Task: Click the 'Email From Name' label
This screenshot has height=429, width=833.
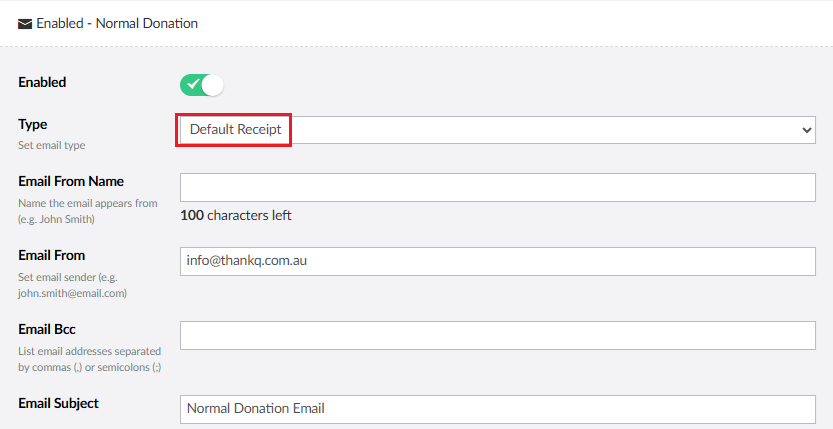Action: (71, 181)
